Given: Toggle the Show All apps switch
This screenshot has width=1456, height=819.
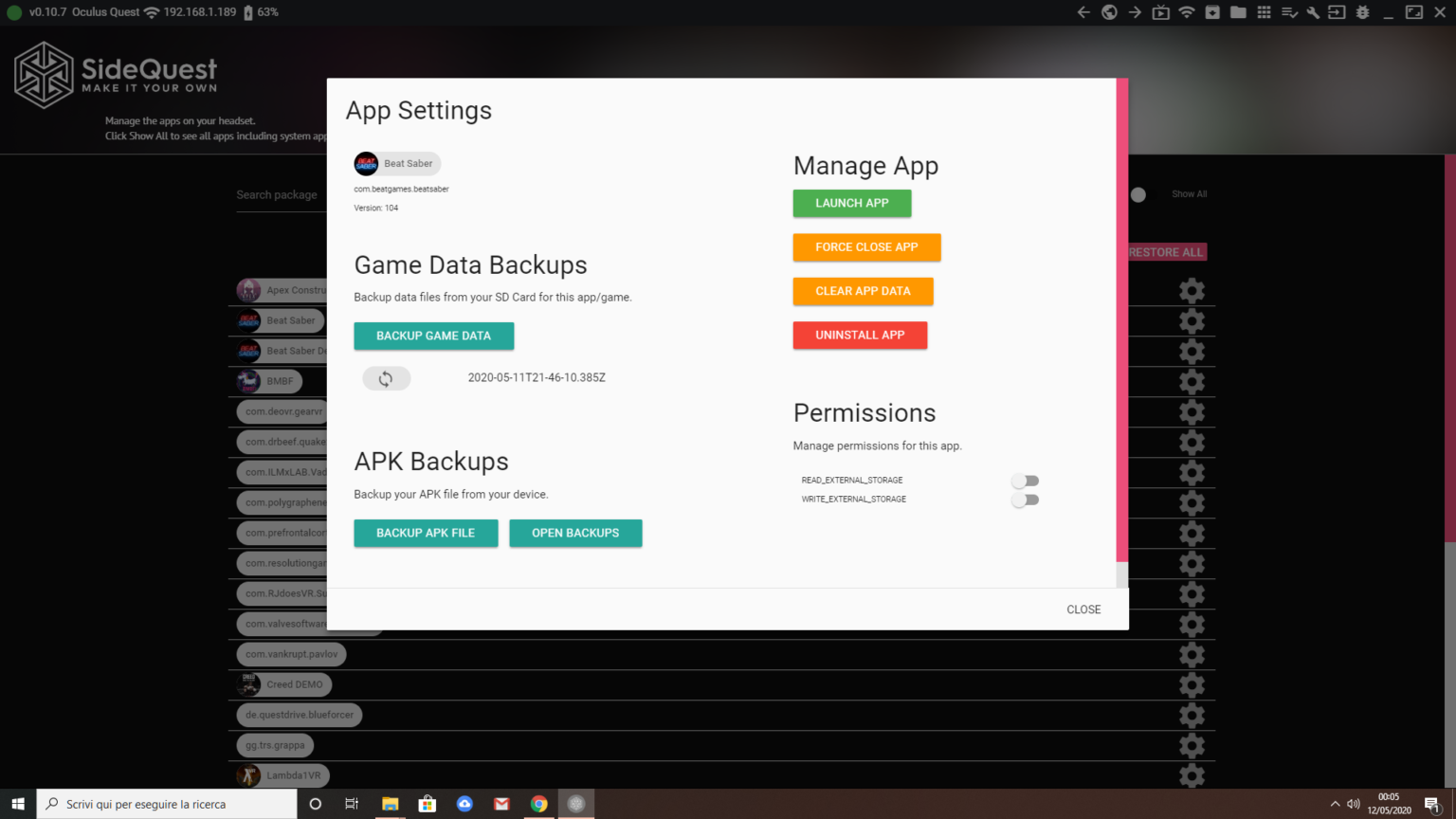Looking at the screenshot, I should pyautogui.click(x=1138, y=194).
